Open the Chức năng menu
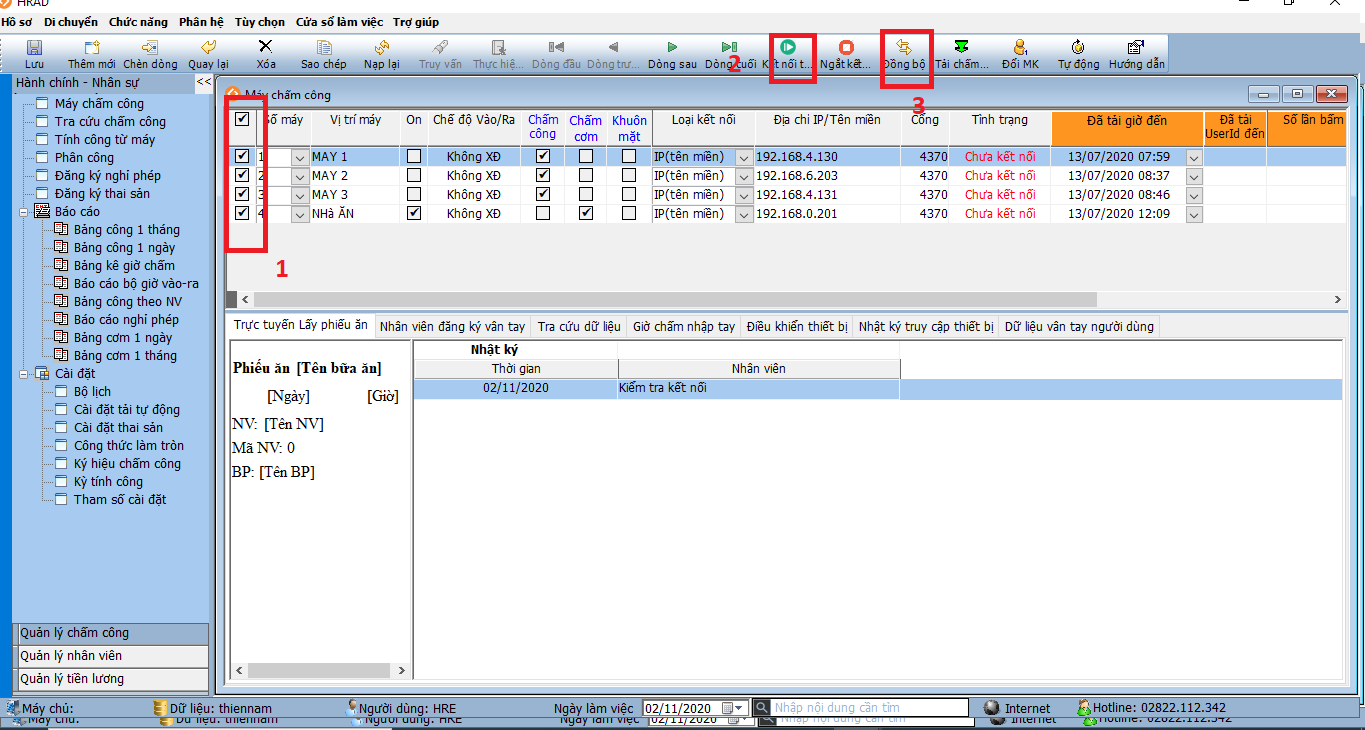The image size is (1365, 730). pos(138,22)
